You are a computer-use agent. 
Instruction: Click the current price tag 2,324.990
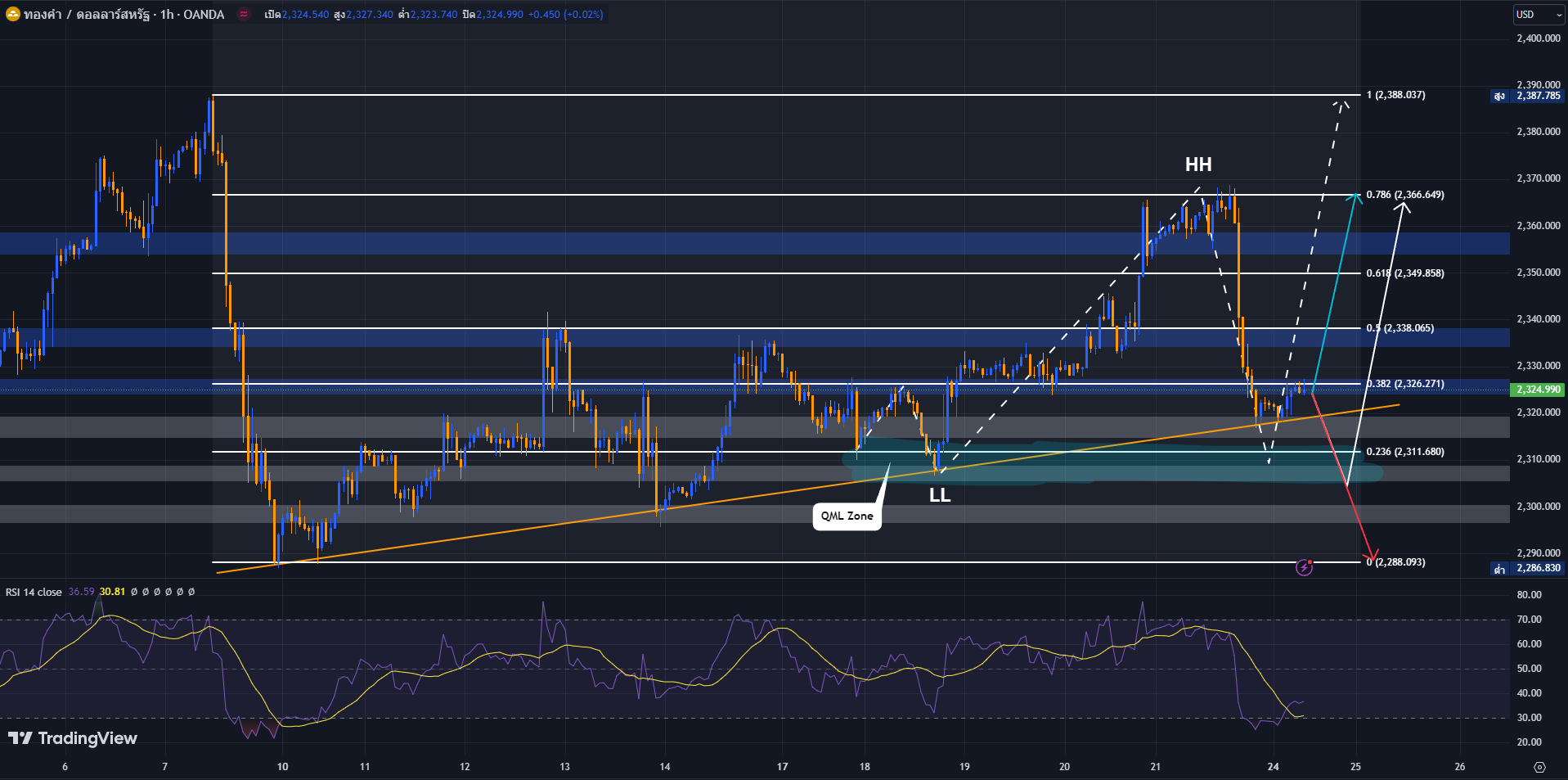point(1538,390)
